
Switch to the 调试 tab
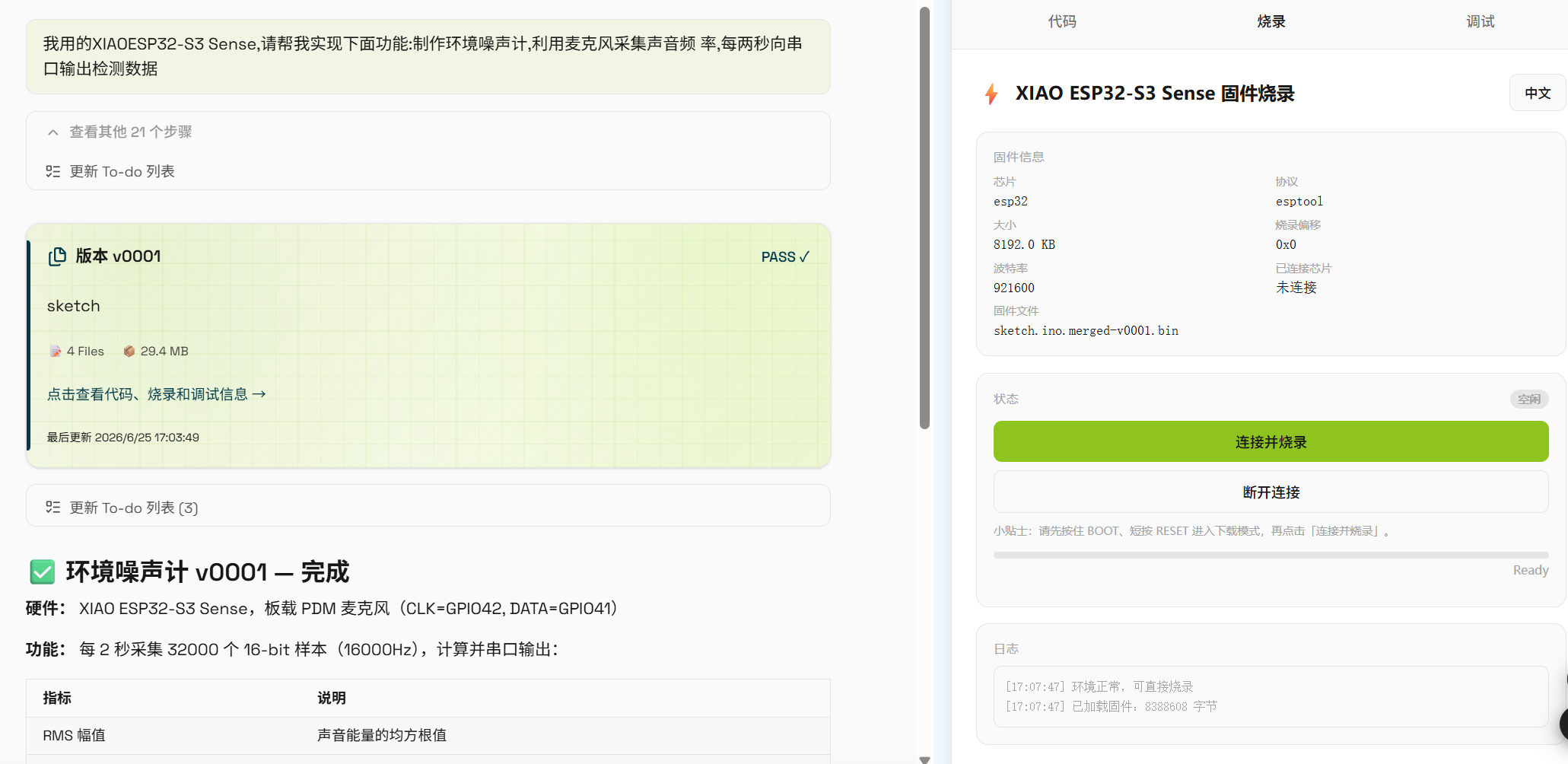1481,22
